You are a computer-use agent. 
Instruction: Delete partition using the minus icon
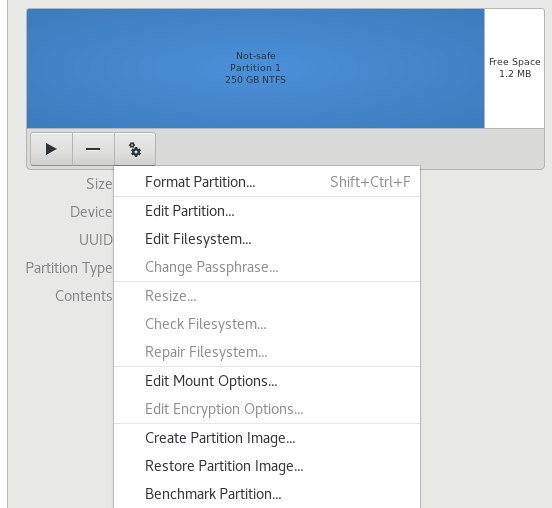[x=93, y=149]
